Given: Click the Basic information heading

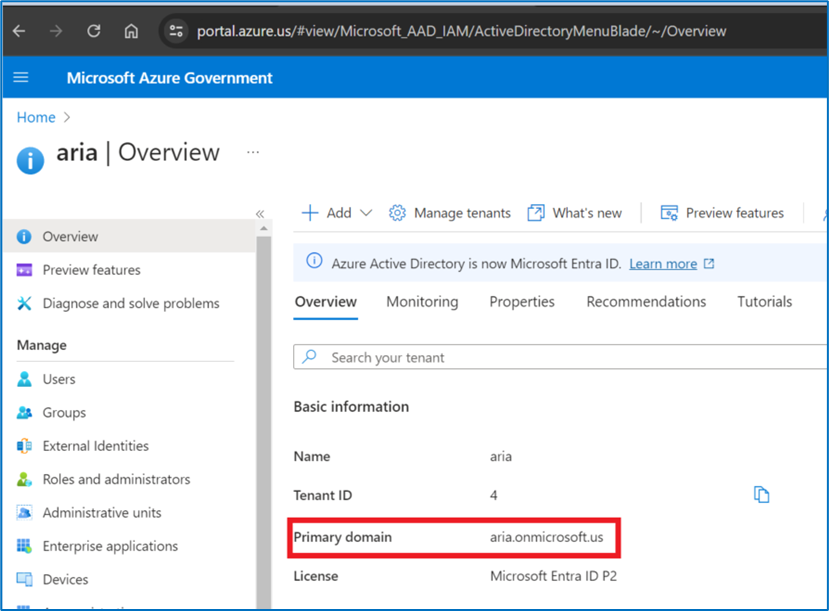Looking at the screenshot, I should coord(351,406).
